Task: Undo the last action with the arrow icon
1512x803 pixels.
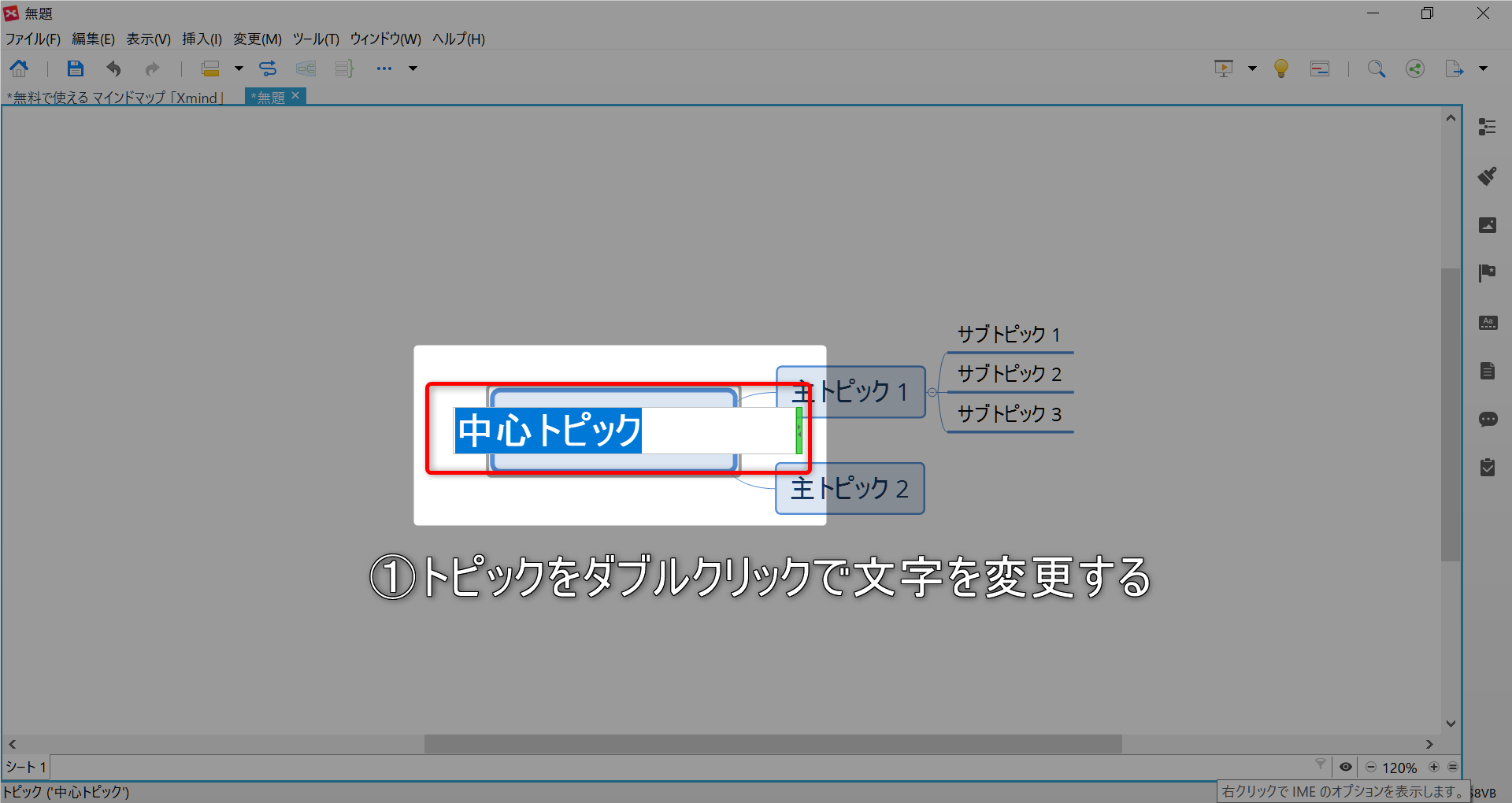Action: coord(114,68)
